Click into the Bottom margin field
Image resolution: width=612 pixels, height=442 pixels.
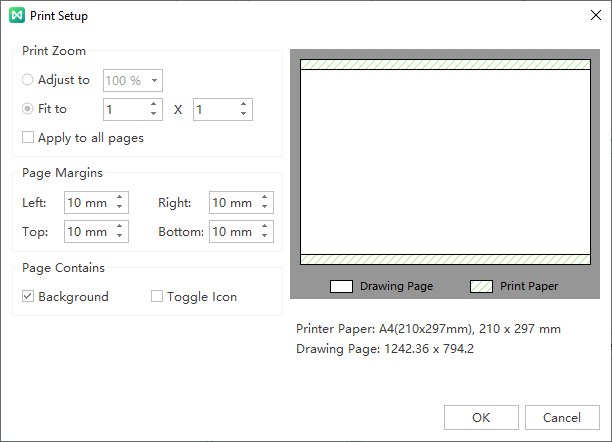tap(241, 232)
